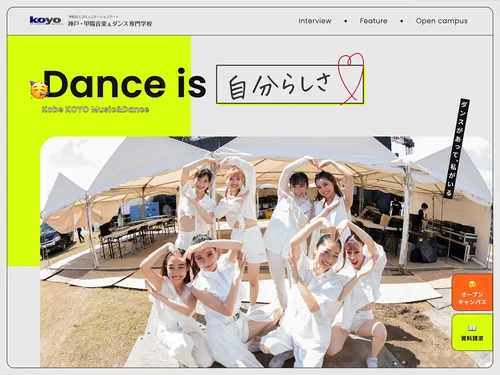Click the emoji icon on オープンキャンパス button
Screen dimensions: 500x375
472,284
